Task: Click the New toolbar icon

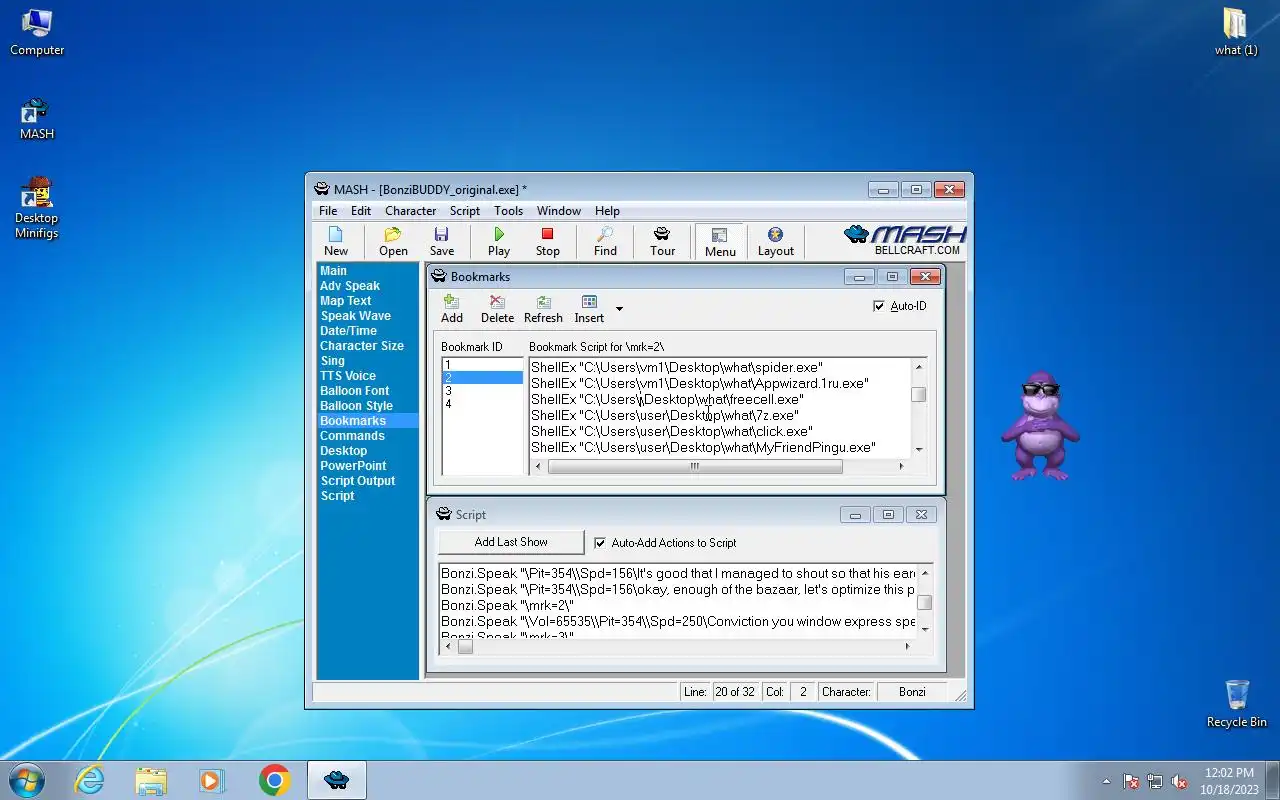Action: [x=336, y=241]
